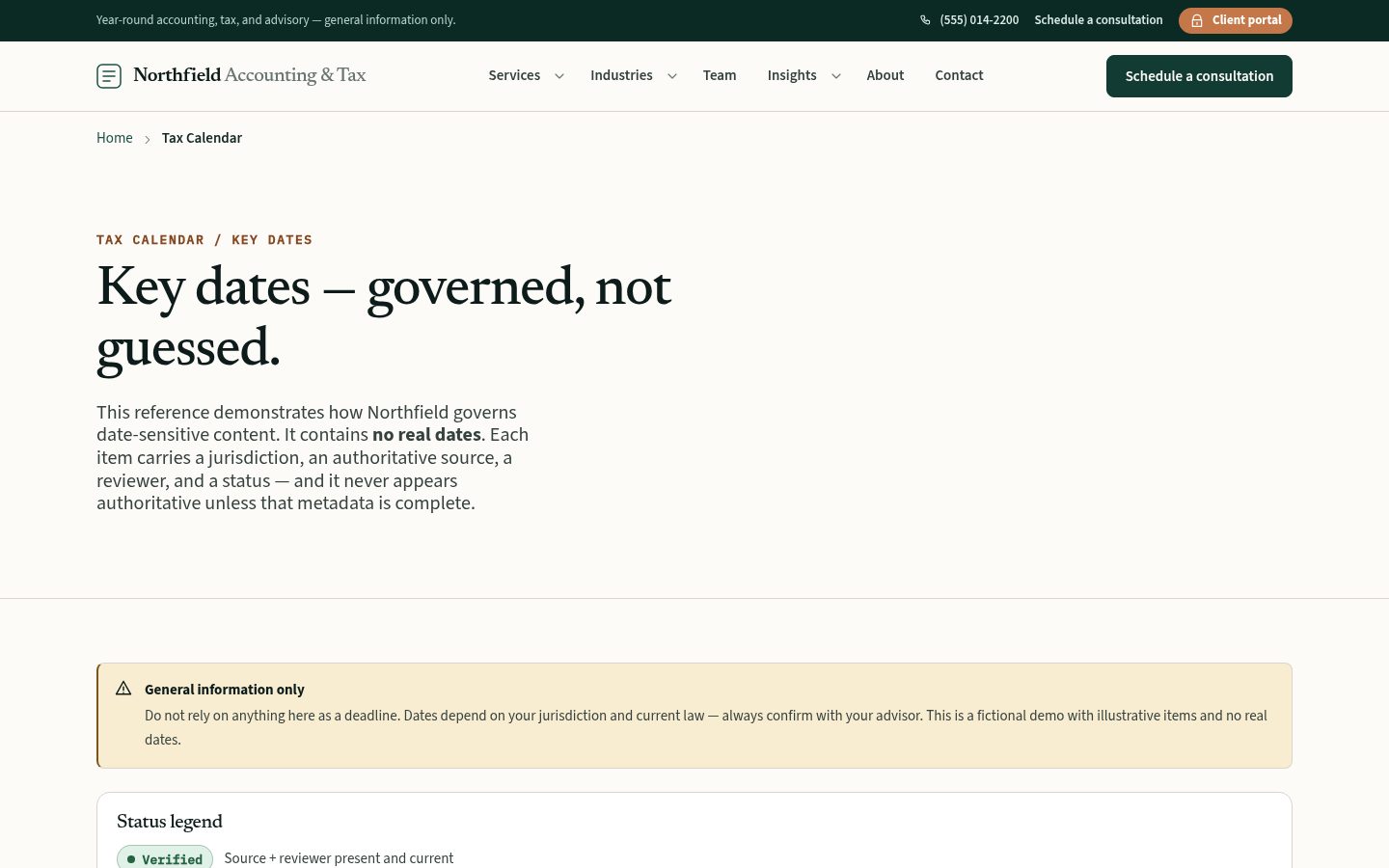Open the Industries menu item
1389x868 pixels.
tap(621, 75)
